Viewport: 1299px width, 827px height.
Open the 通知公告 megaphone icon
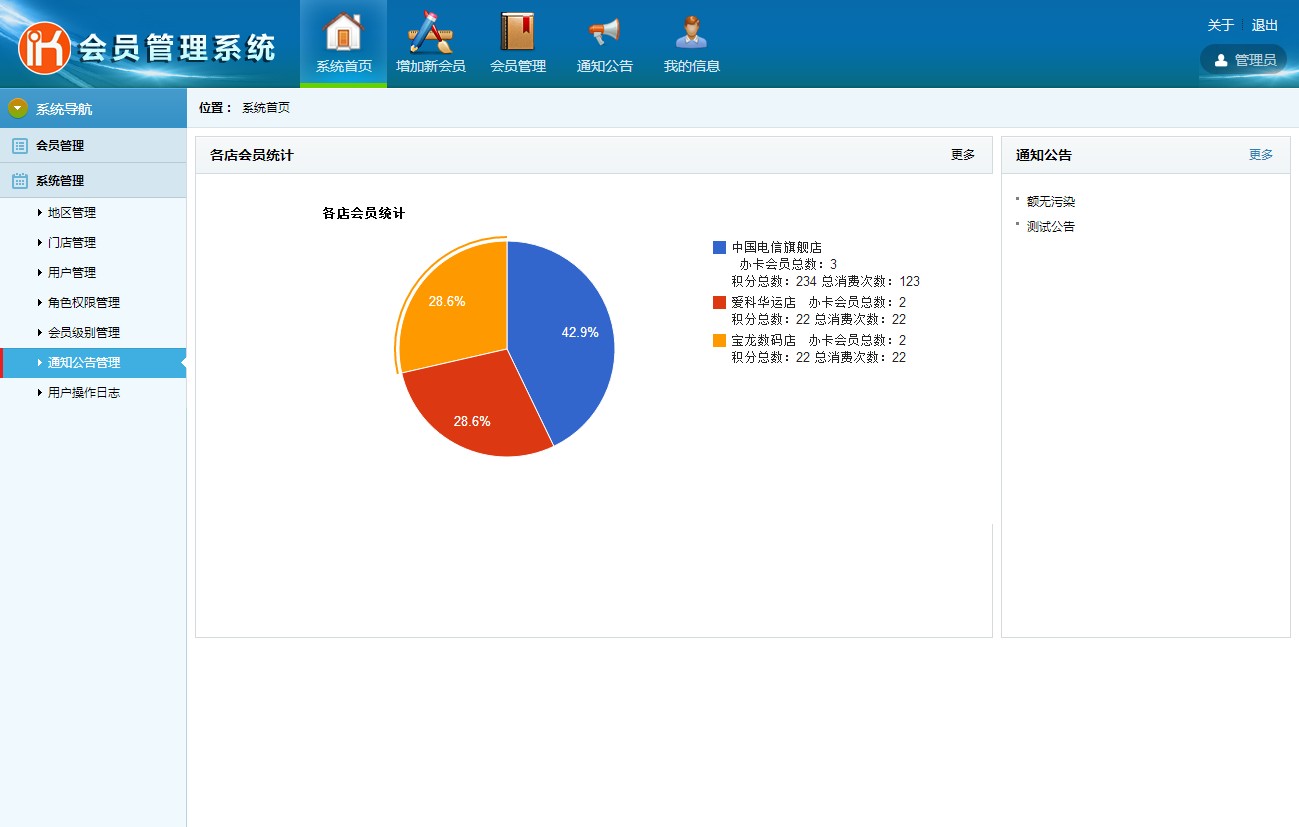(604, 33)
